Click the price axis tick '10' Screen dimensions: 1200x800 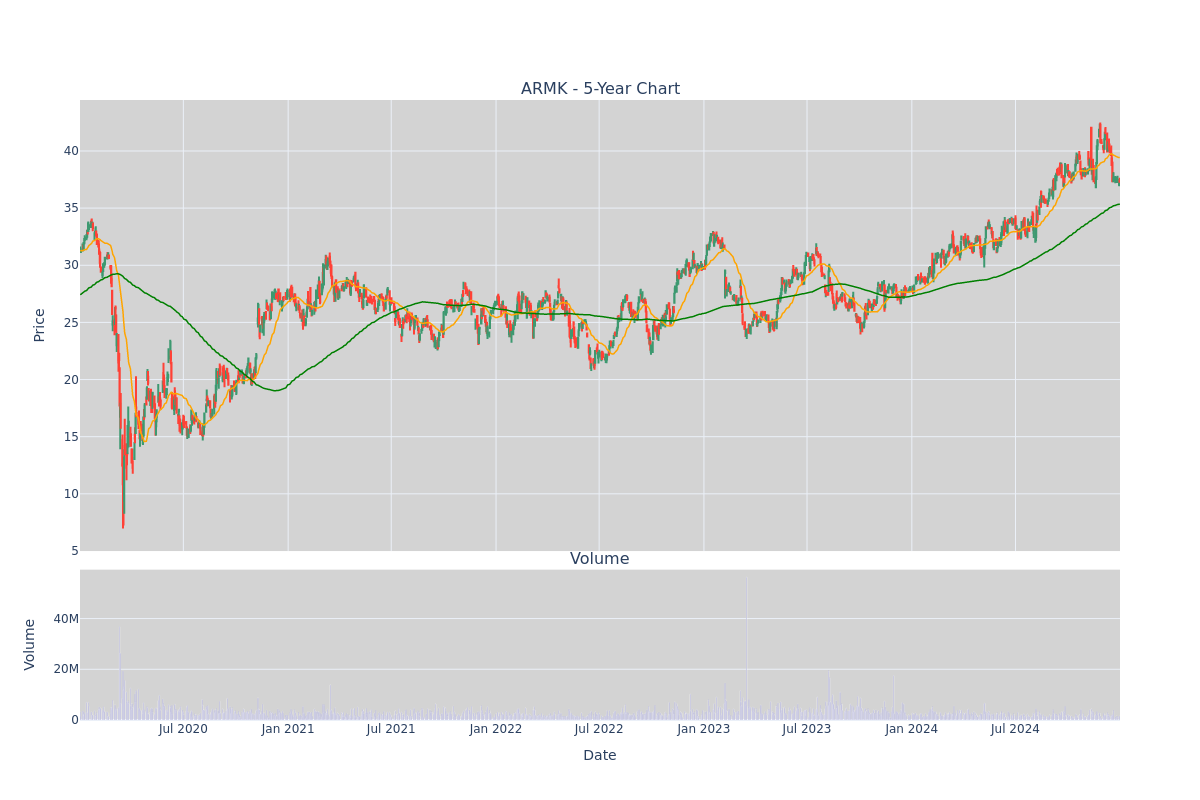[72, 493]
